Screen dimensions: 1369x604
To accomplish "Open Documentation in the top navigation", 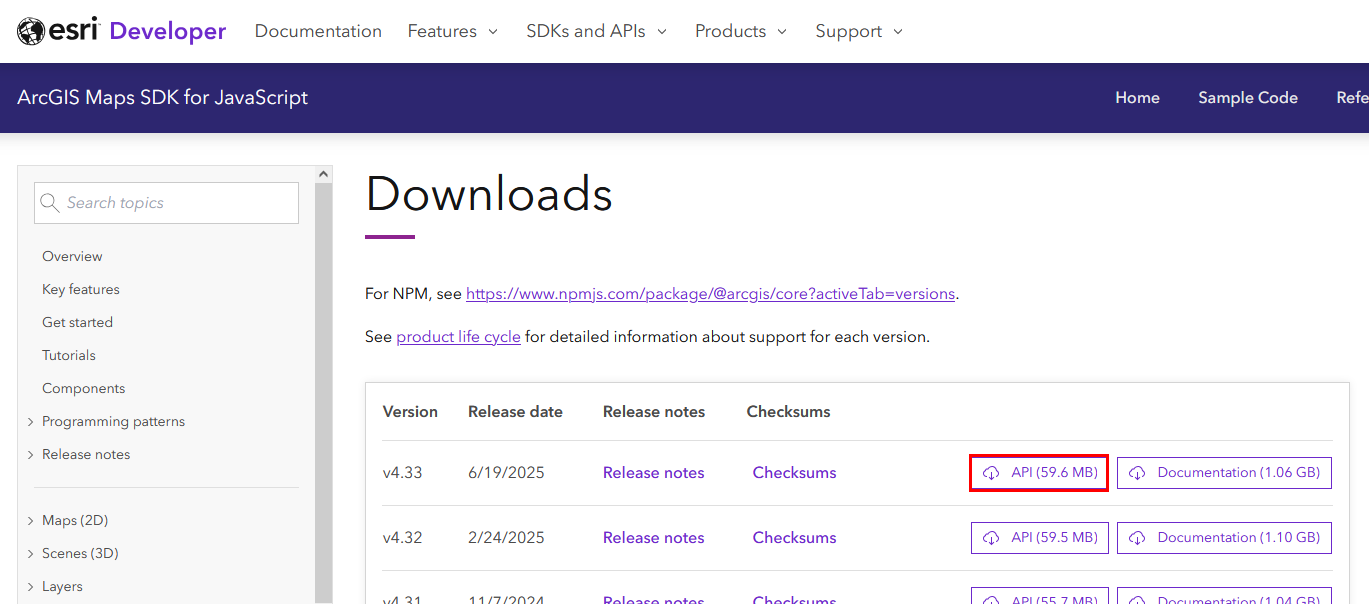I will click(x=318, y=31).
